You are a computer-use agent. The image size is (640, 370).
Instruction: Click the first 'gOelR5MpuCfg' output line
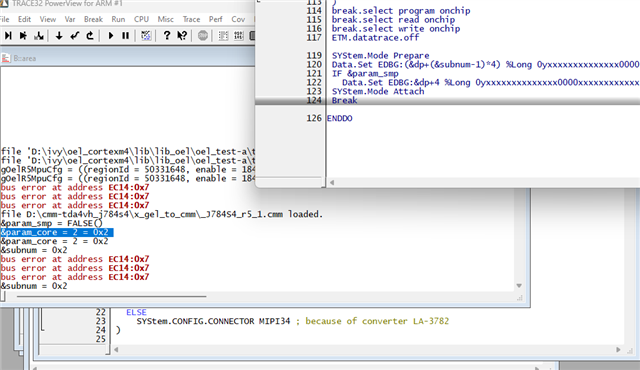tap(127, 169)
